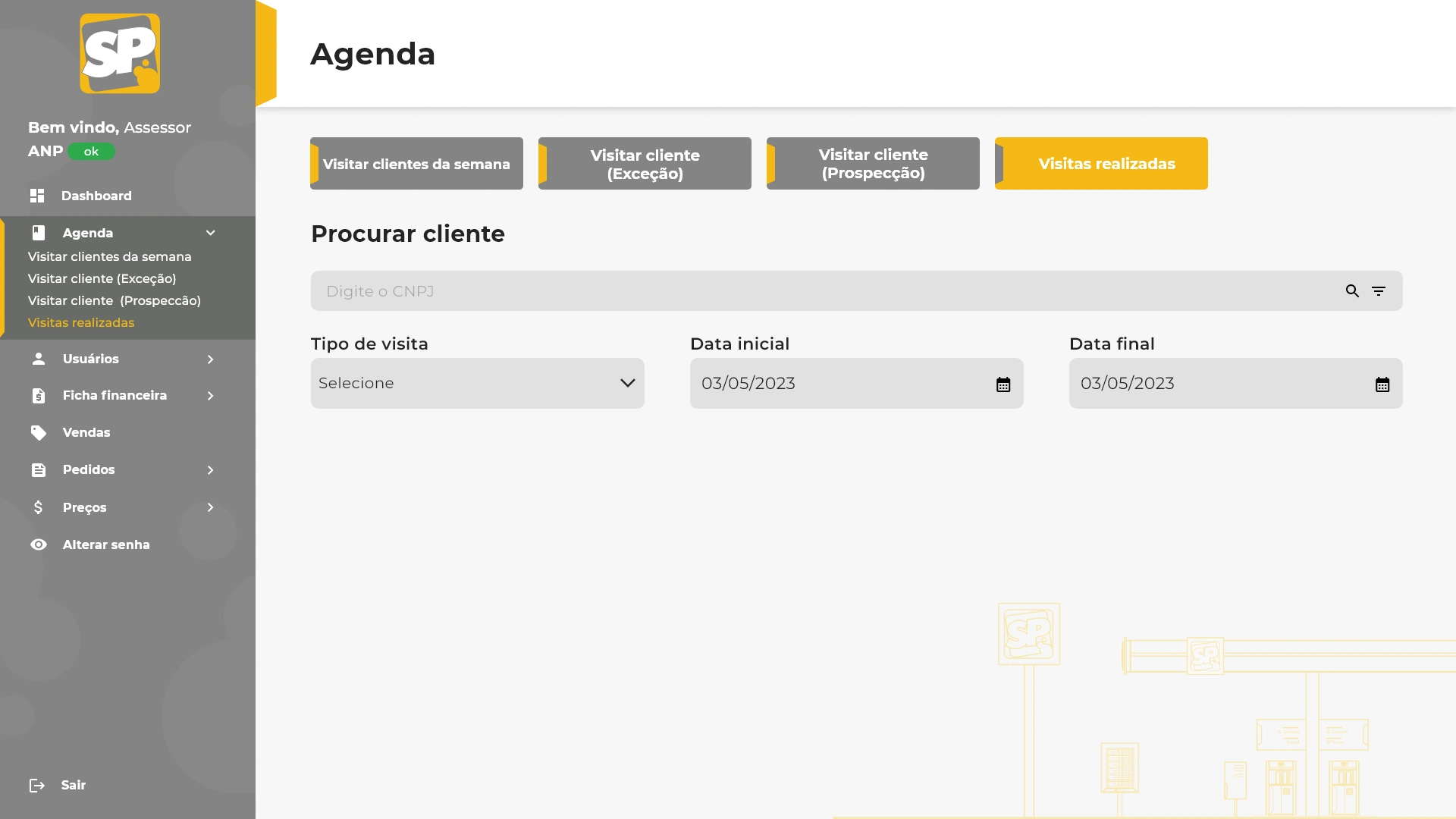Click the Dashboard grid icon
Viewport: 1456px width, 819px height.
tap(37, 196)
